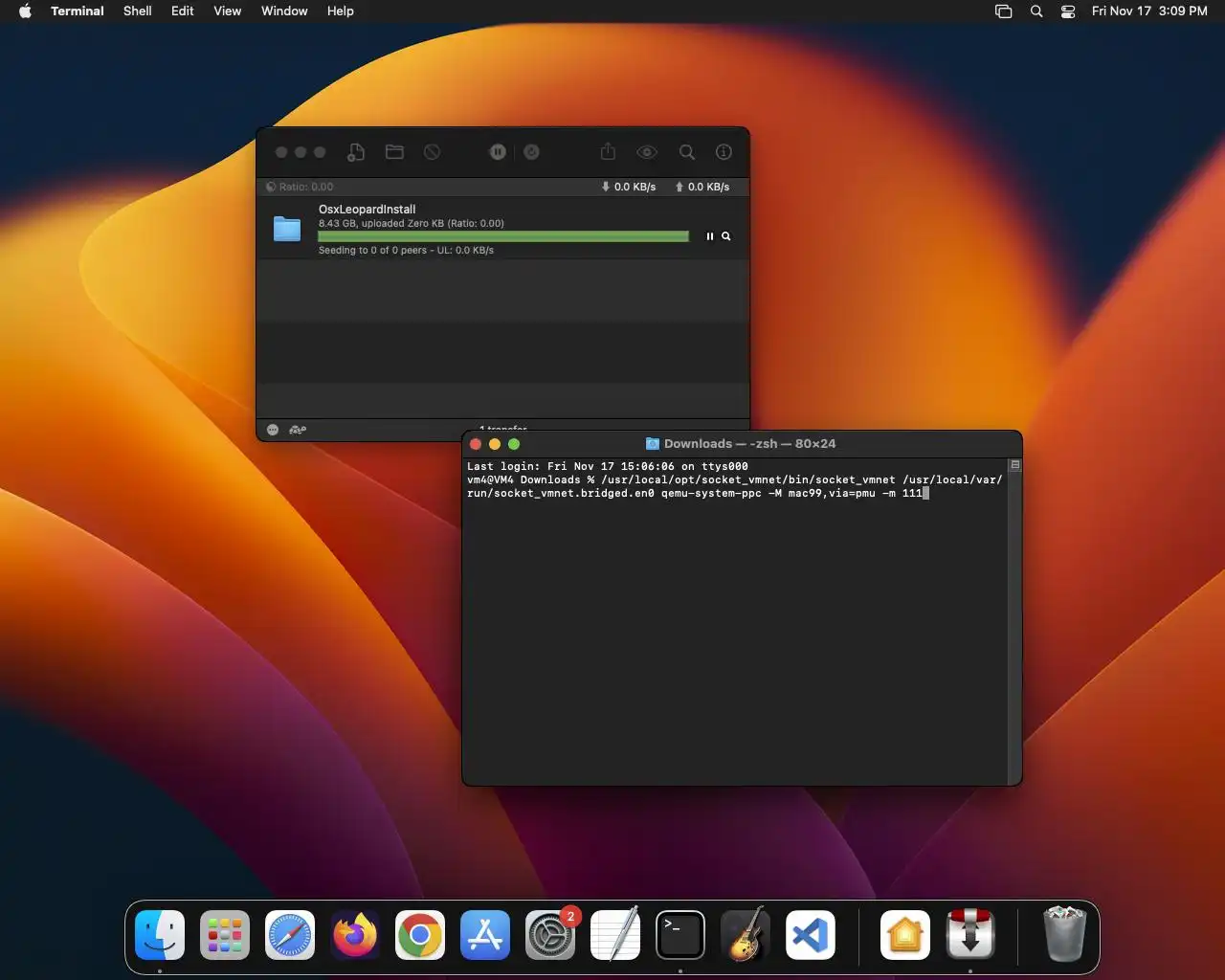Click the Terminal scrollback marker icon
This screenshot has width=1225, height=980.
pos(1015,465)
